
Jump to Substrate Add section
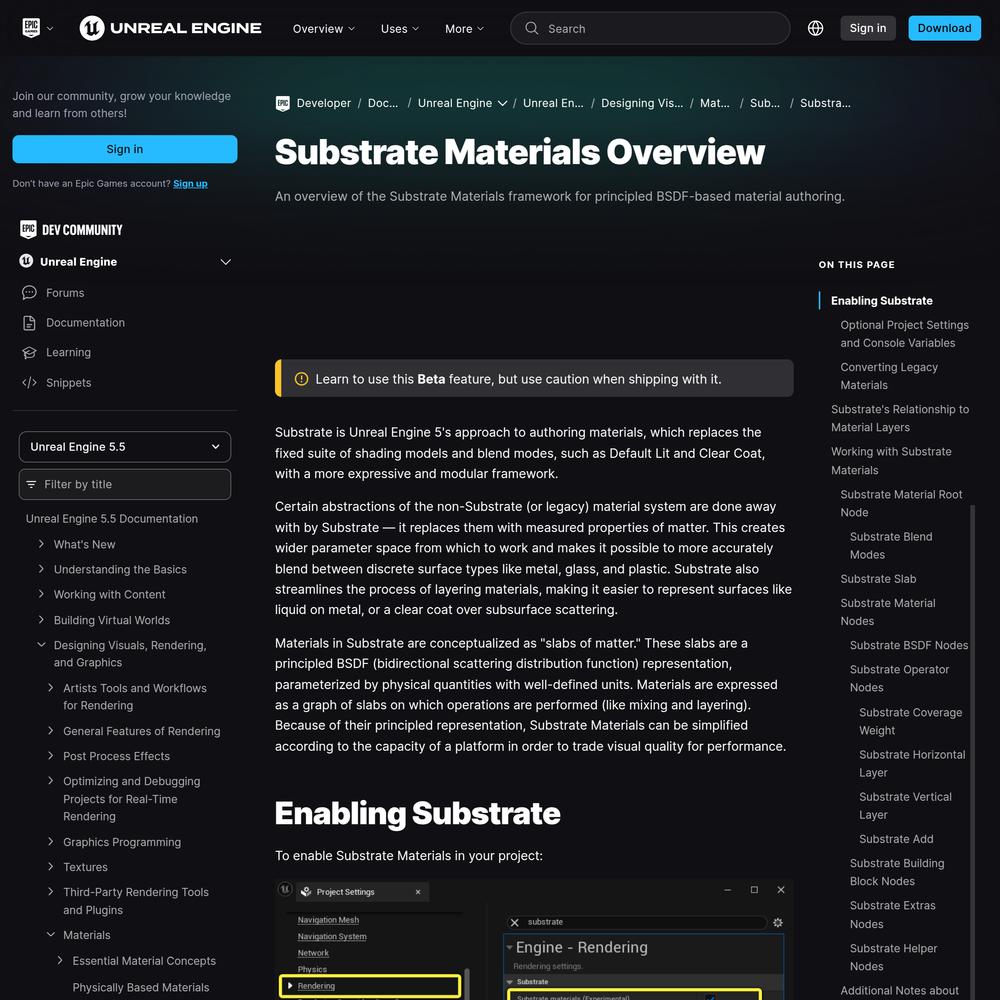coord(895,839)
